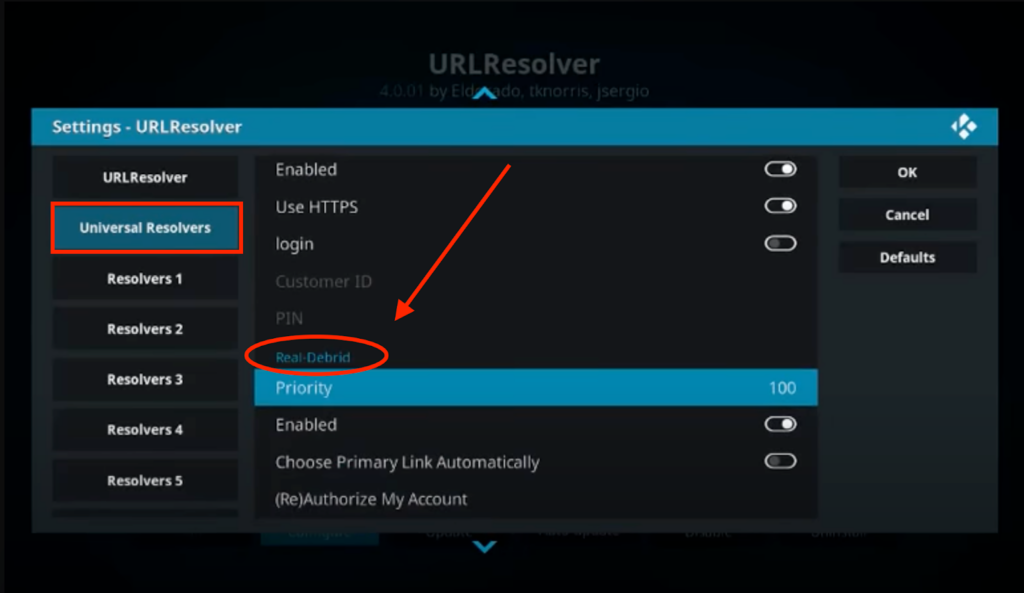The height and width of the screenshot is (593, 1024).
Task: Toggle Real-Debrid Enabled switch
Action: click(780, 425)
